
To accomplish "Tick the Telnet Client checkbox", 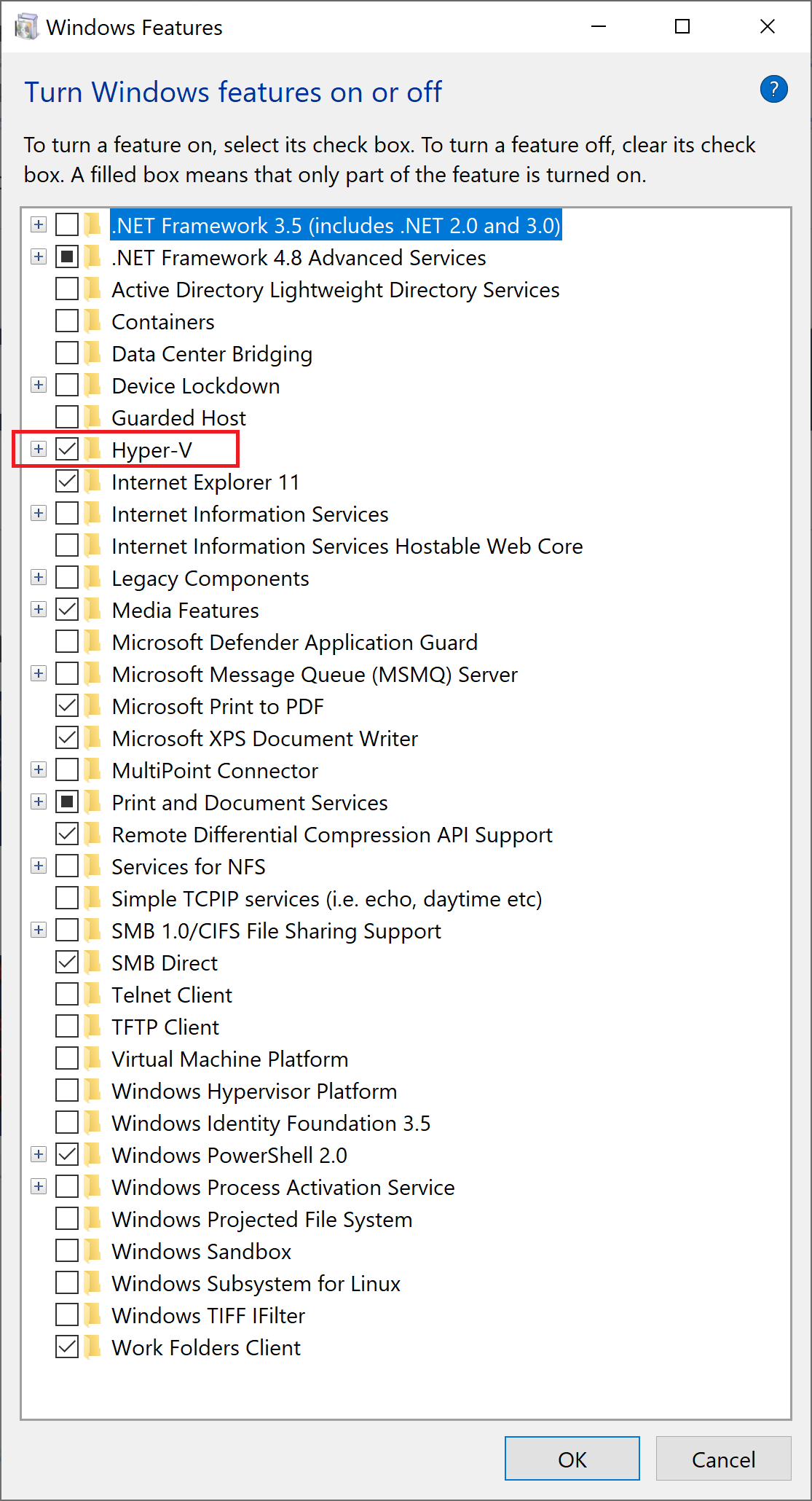I will pyautogui.click(x=67, y=994).
